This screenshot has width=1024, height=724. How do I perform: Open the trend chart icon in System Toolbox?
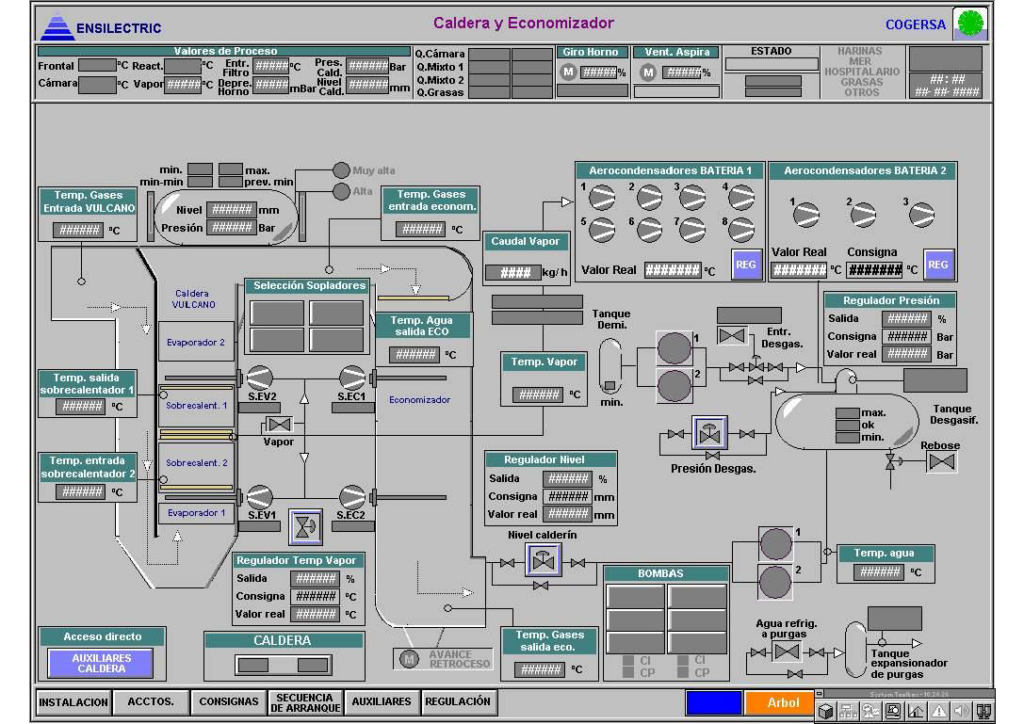click(915, 712)
